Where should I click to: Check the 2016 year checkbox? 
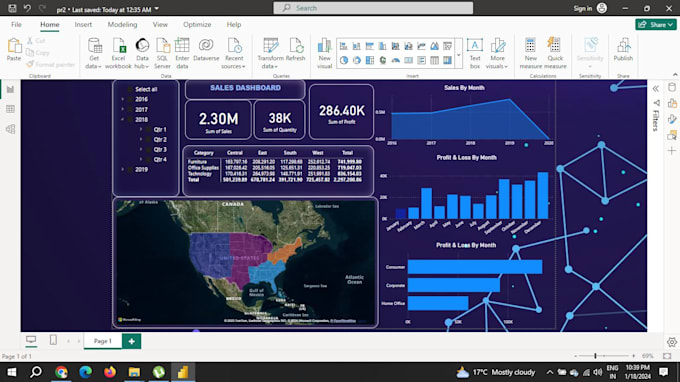tap(130, 99)
